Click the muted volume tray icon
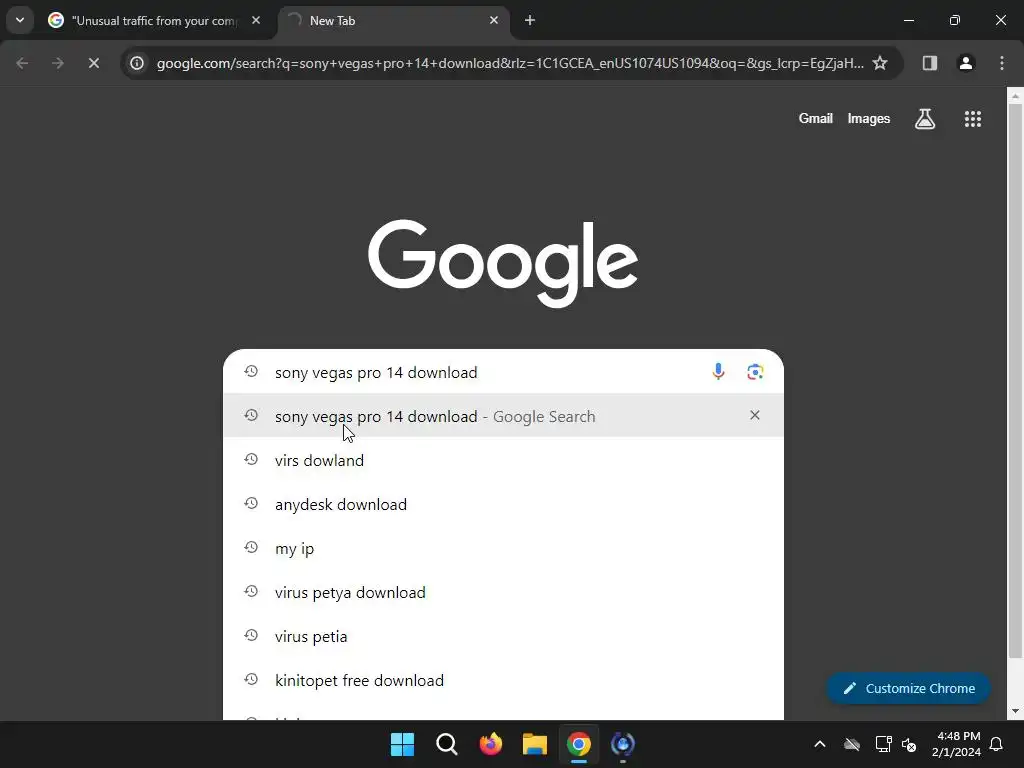 tap(909, 744)
